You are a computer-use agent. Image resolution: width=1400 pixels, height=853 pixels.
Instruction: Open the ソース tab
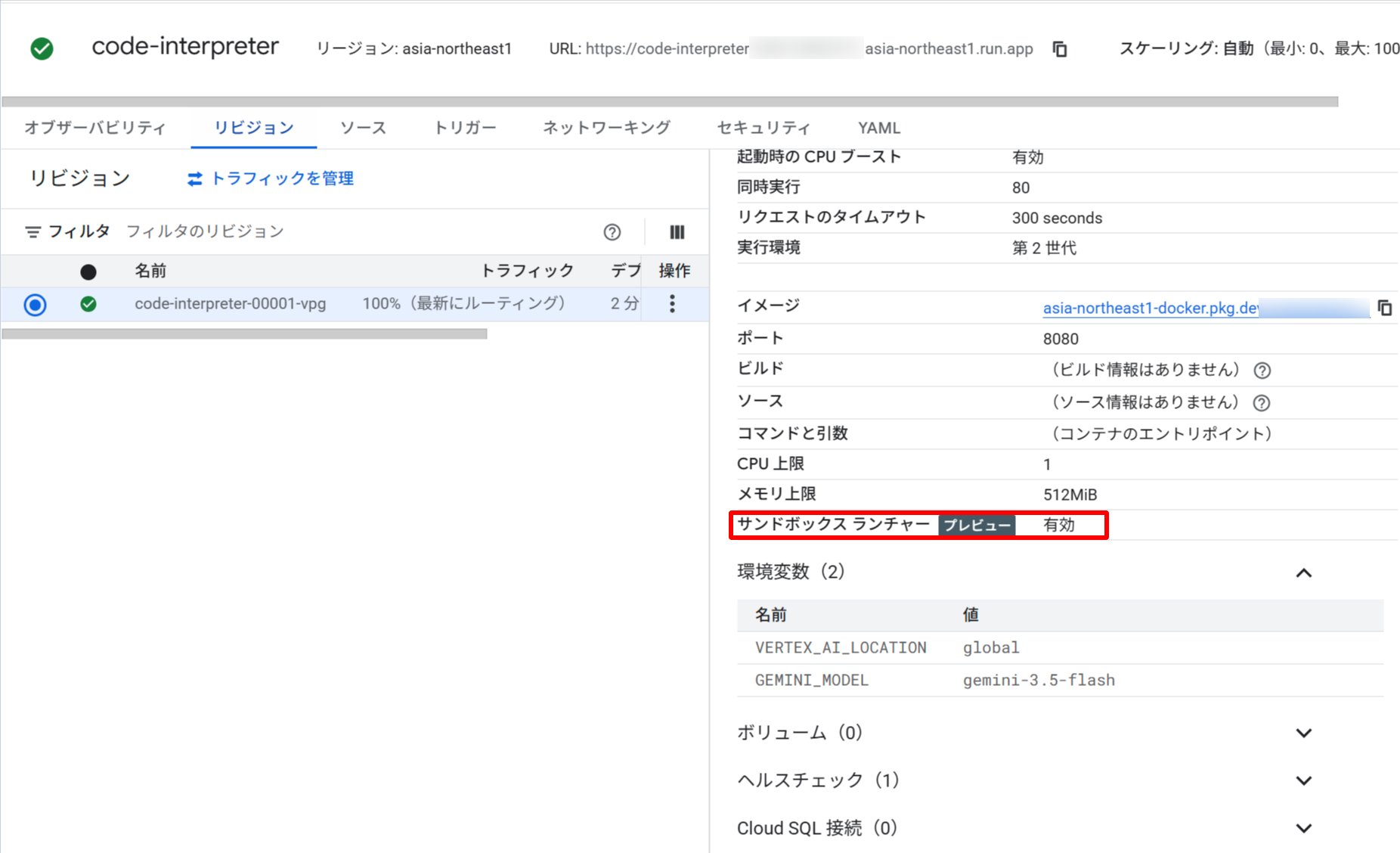pos(364,128)
